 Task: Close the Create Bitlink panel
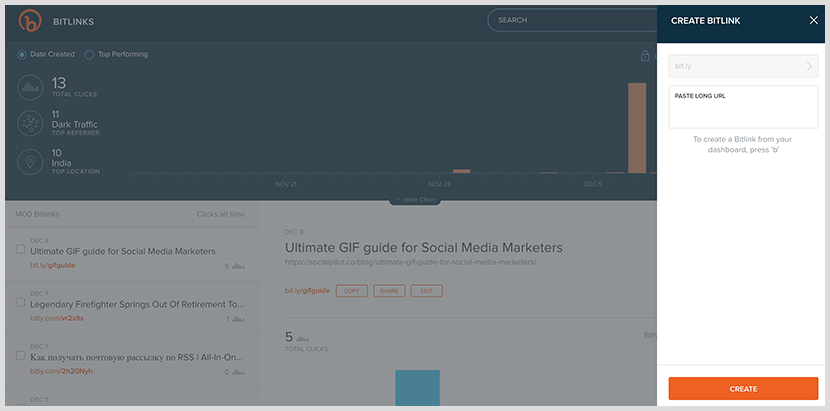point(812,20)
